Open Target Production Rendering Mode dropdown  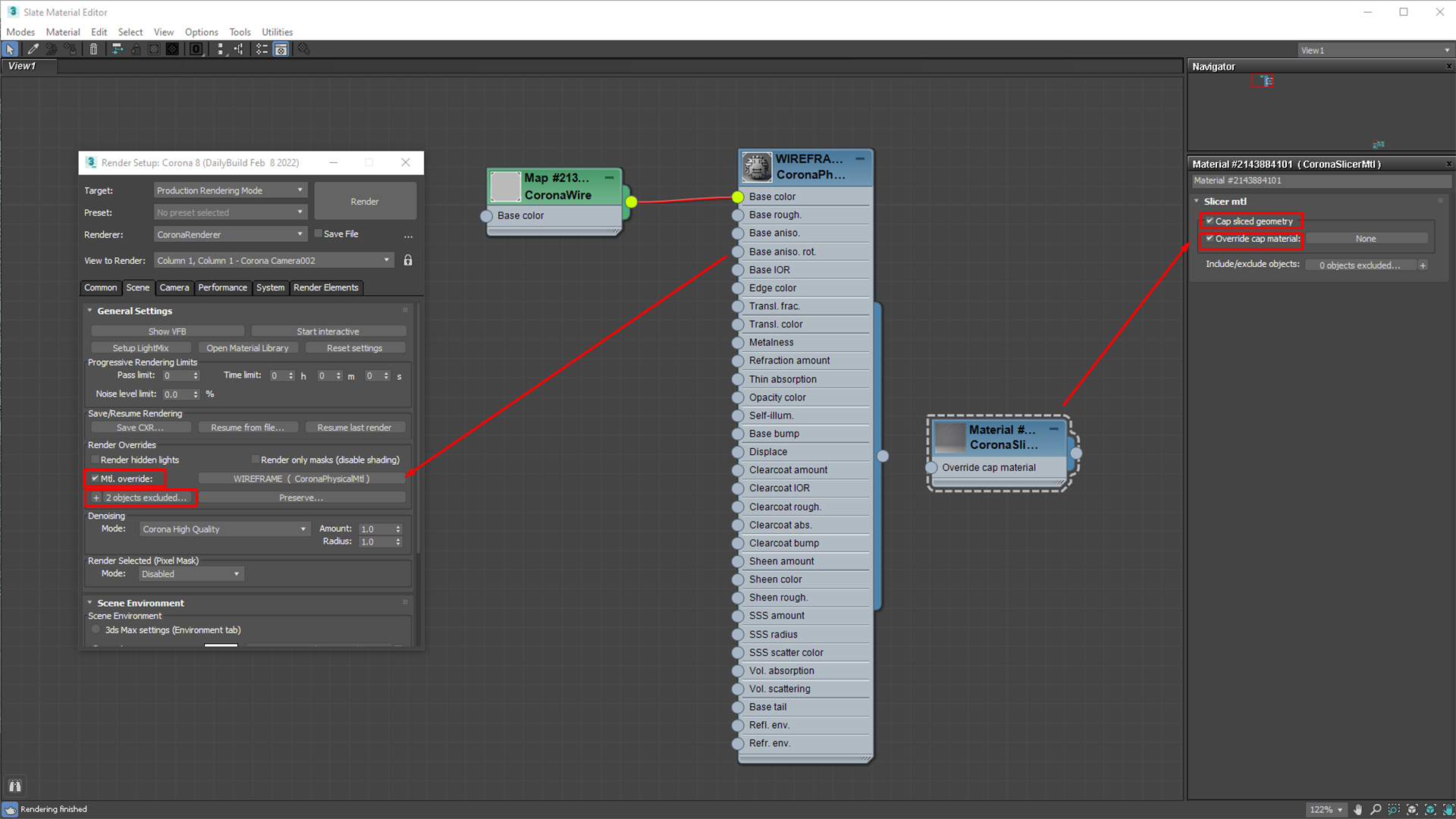(231, 190)
